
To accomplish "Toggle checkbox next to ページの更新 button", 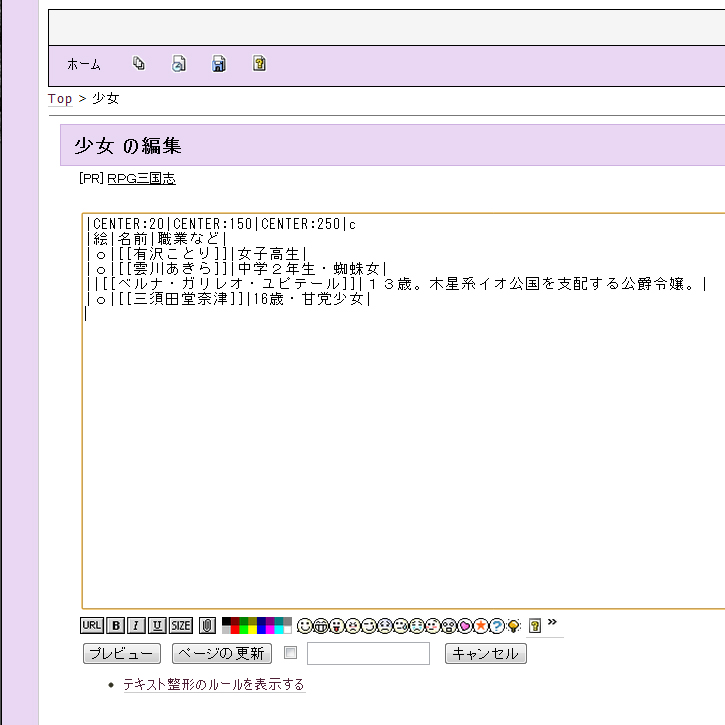I will (x=291, y=654).
